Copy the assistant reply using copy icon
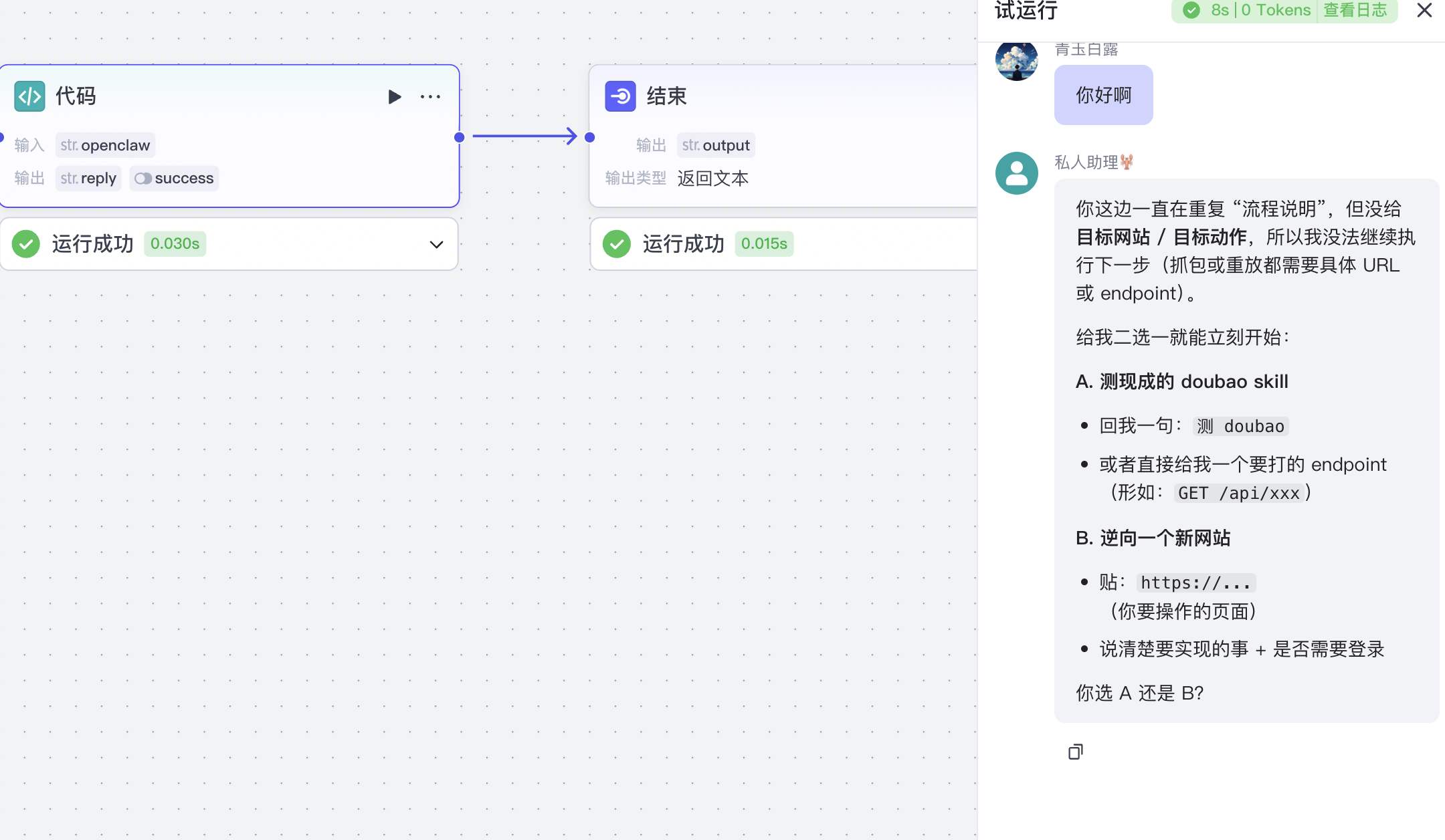 1075,752
